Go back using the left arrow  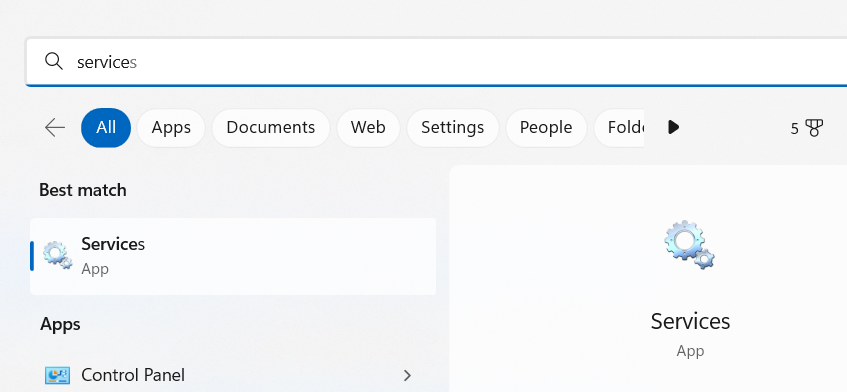tap(55, 127)
